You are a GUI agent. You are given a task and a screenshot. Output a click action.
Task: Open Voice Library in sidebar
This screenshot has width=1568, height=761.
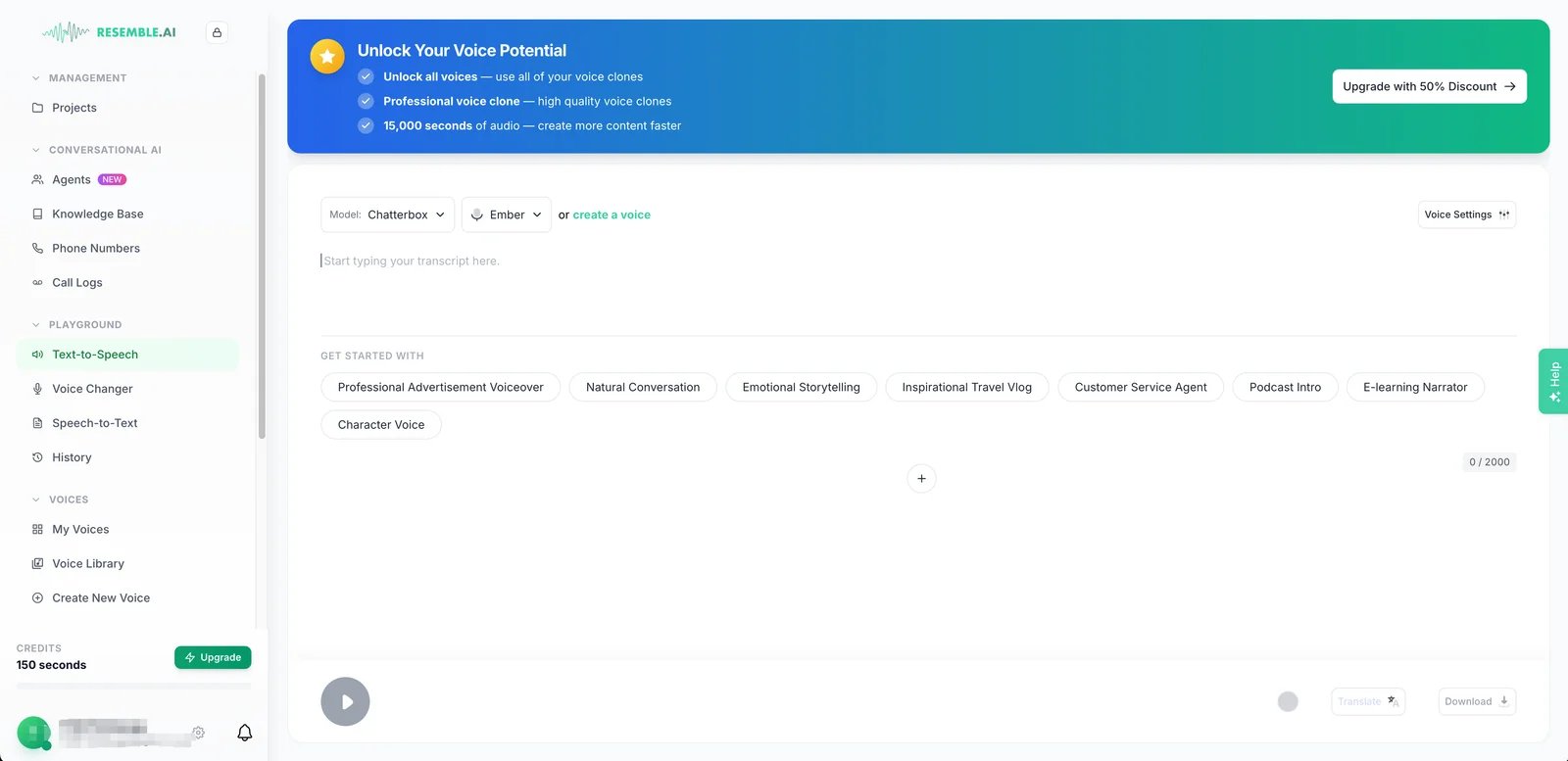[x=88, y=564]
